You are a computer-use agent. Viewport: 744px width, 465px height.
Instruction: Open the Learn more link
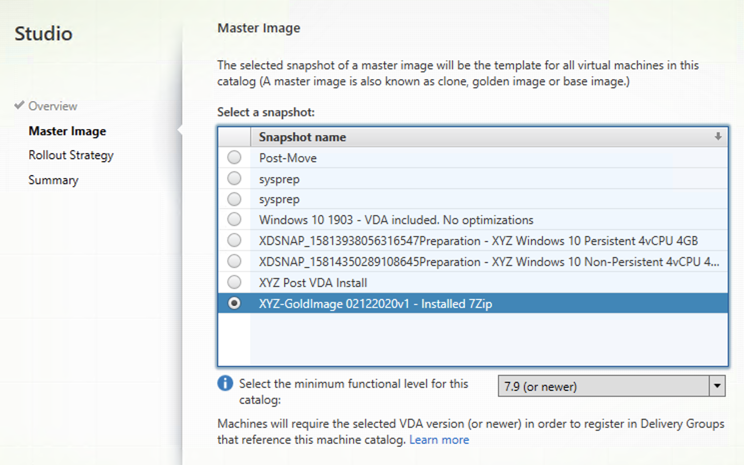(439, 440)
